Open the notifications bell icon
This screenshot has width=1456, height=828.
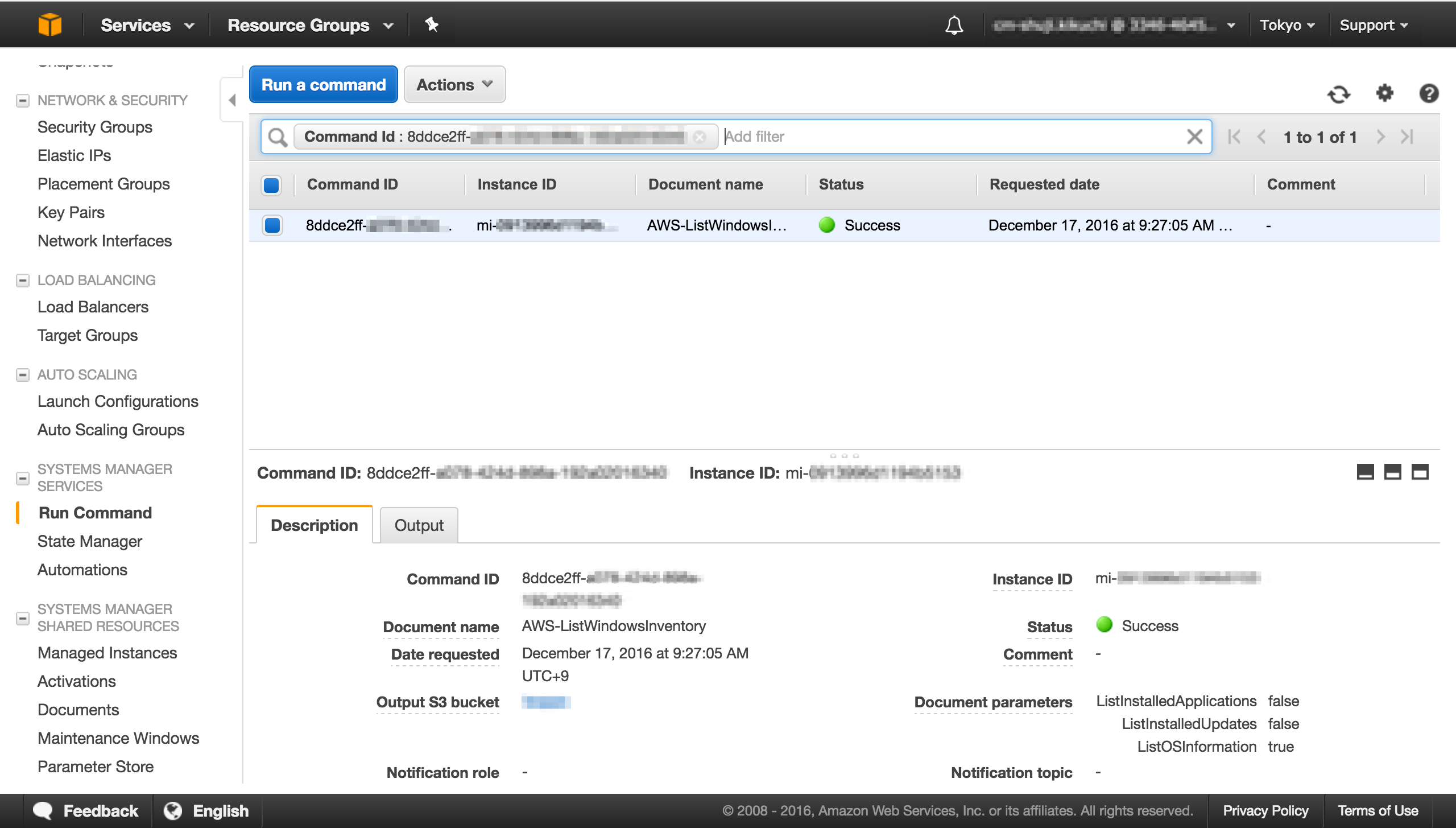955,24
